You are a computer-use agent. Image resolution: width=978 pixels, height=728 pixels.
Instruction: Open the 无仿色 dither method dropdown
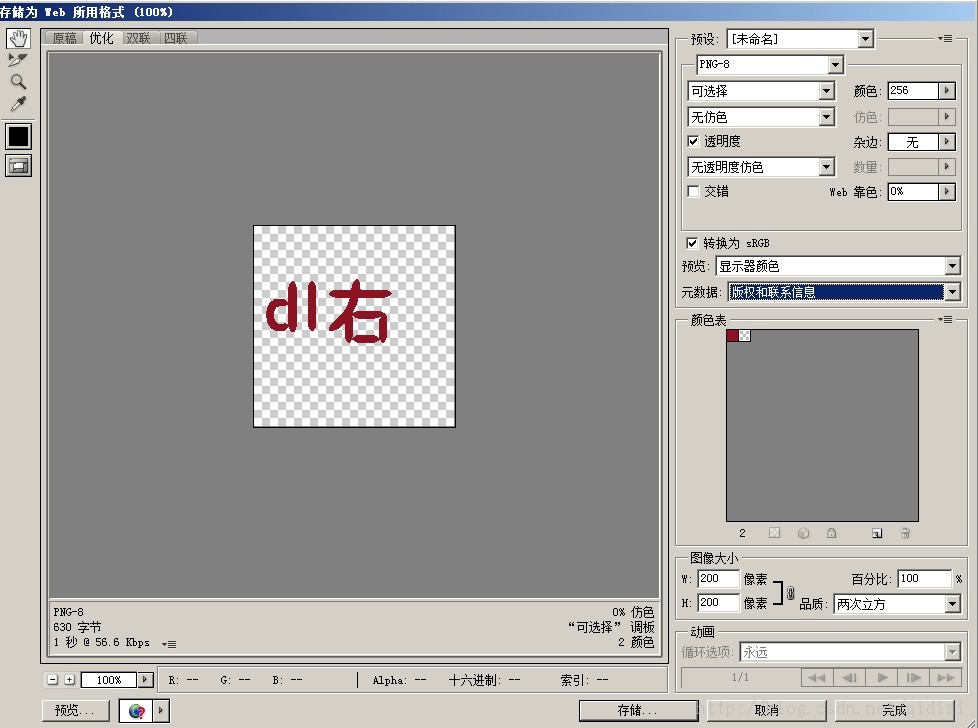click(826, 117)
